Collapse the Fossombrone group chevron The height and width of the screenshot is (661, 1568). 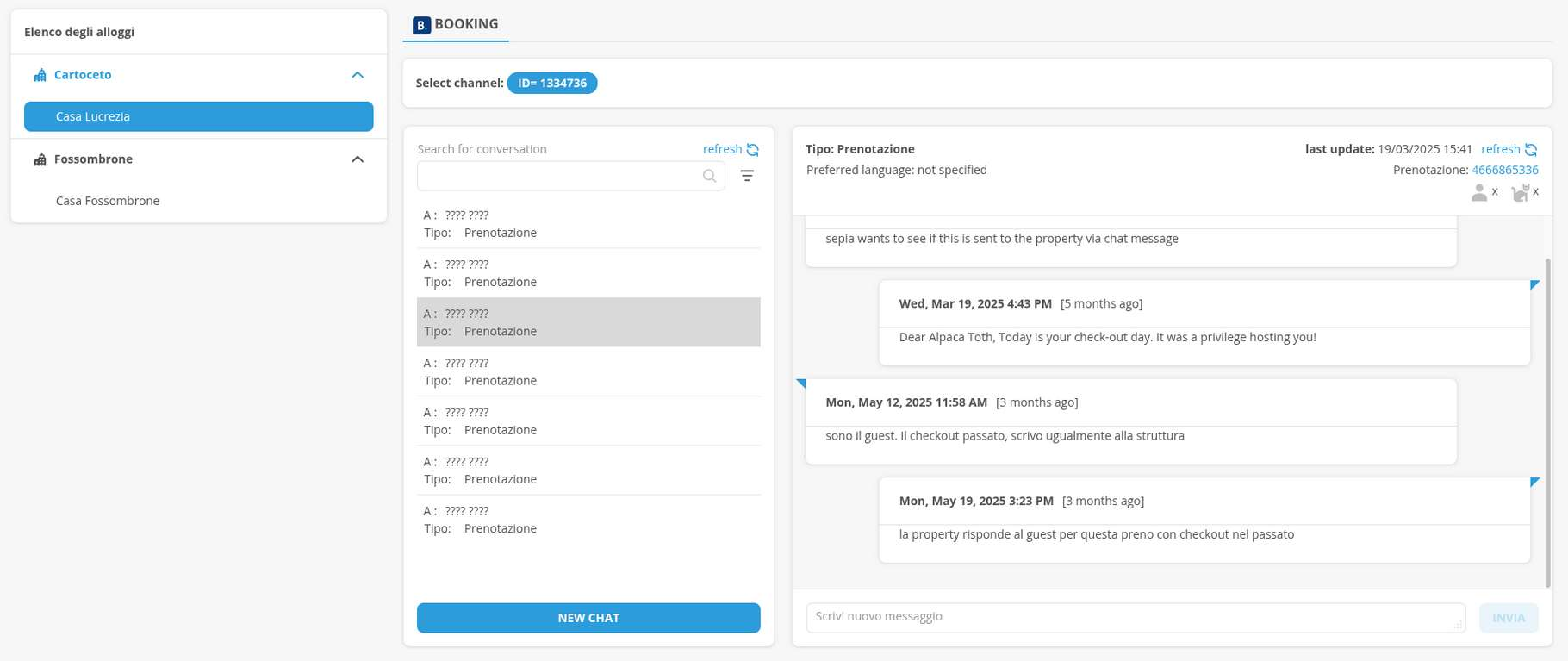point(358,159)
